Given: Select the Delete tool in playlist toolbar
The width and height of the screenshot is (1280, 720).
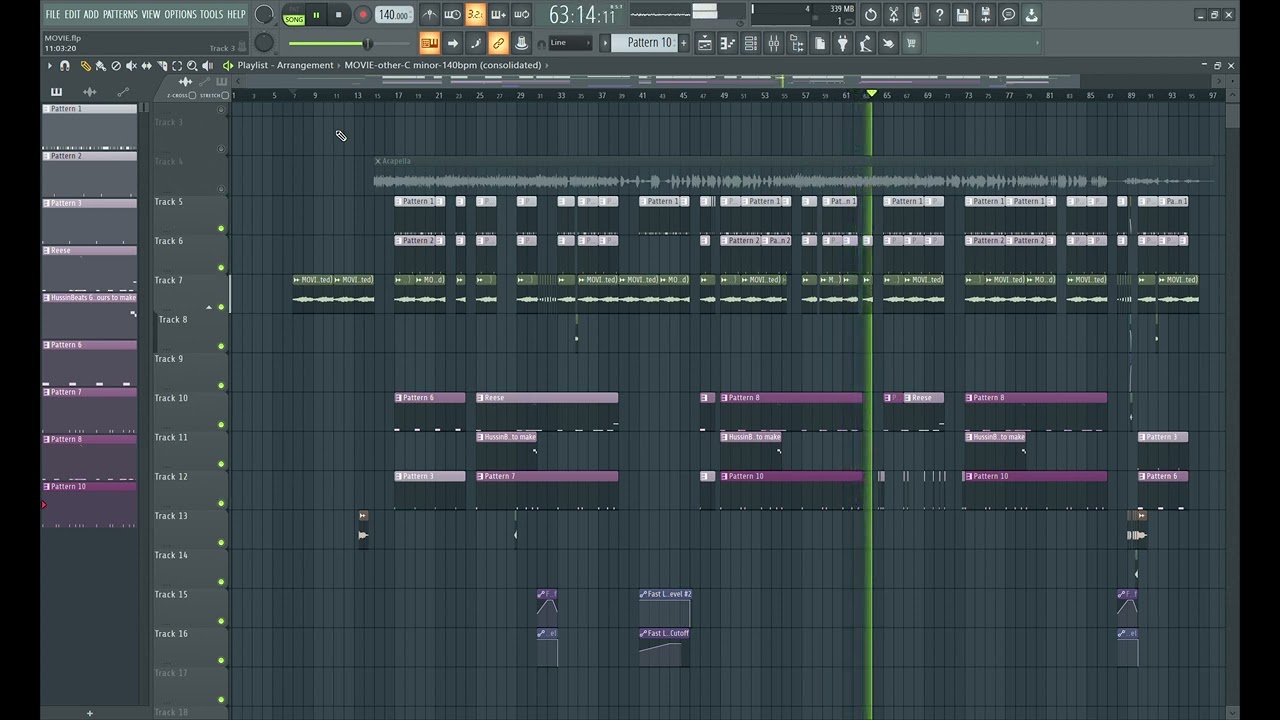Looking at the screenshot, I should [x=116, y=65].
